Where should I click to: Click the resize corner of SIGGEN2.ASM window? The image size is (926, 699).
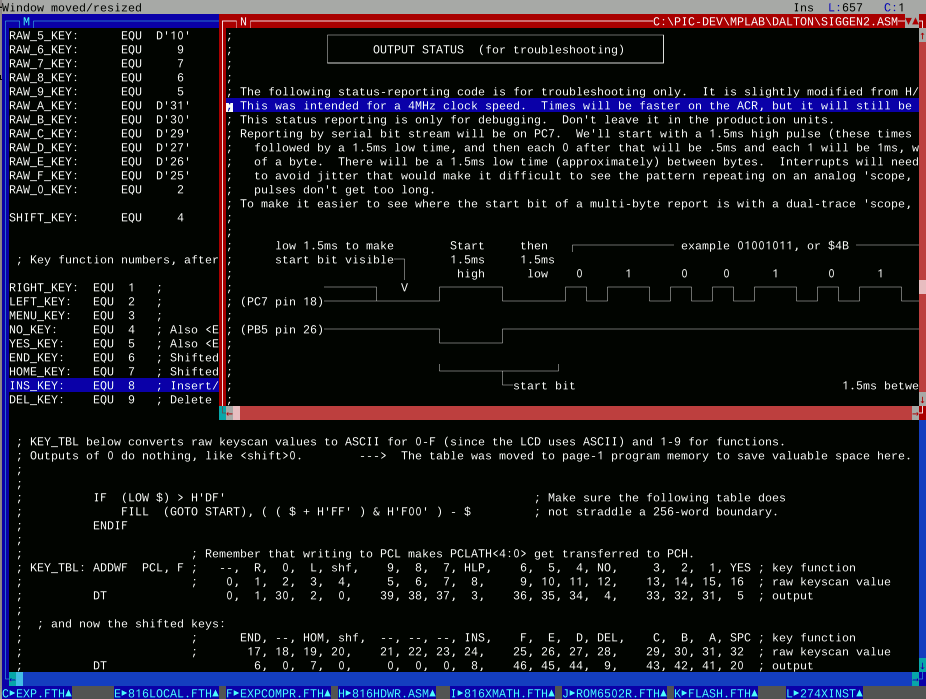(916, 413)
